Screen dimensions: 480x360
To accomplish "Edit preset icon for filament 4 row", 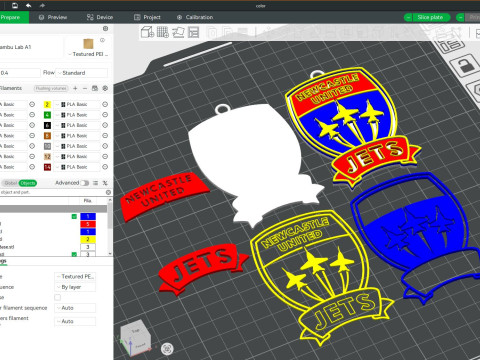I will tap(105, 115).
